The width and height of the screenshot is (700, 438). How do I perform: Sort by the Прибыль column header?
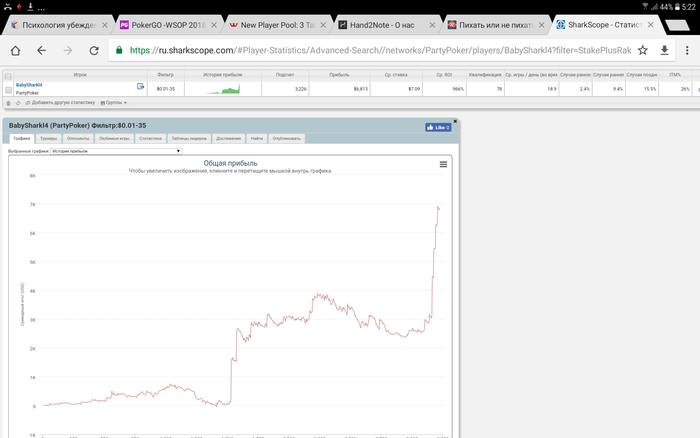click(339, 75)
